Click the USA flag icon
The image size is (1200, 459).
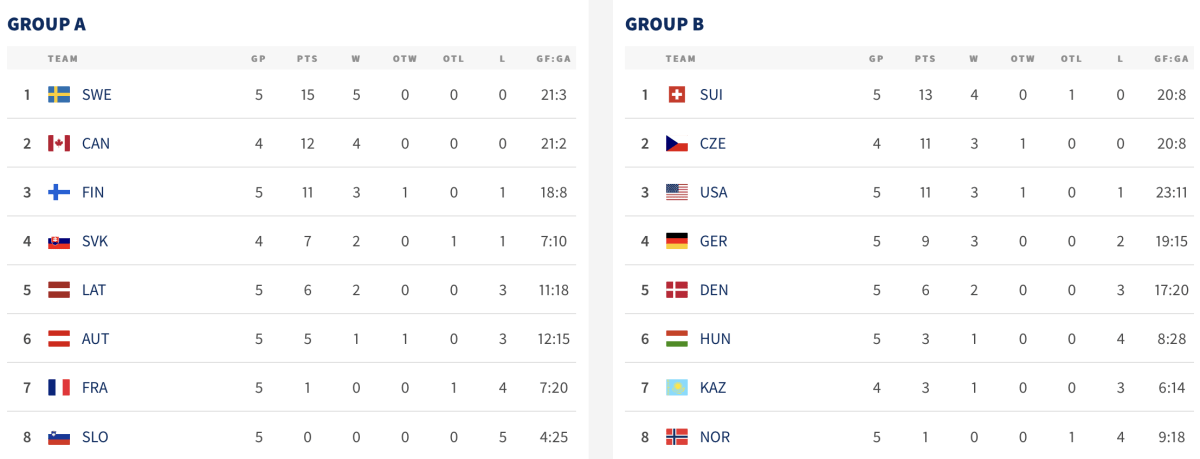(x=677, y=192)
